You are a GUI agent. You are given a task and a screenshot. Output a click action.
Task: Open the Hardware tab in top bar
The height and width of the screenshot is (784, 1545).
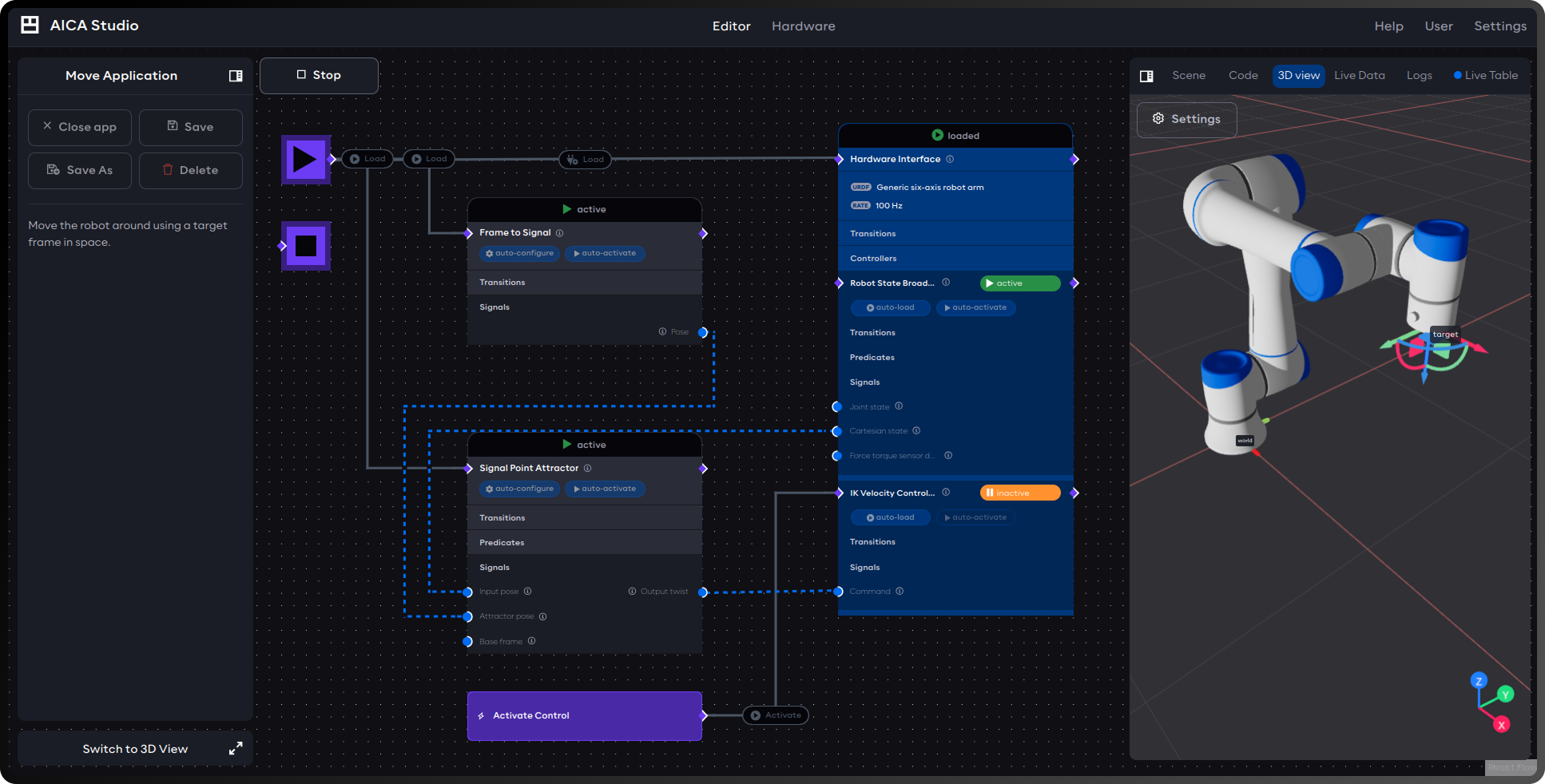803,26
